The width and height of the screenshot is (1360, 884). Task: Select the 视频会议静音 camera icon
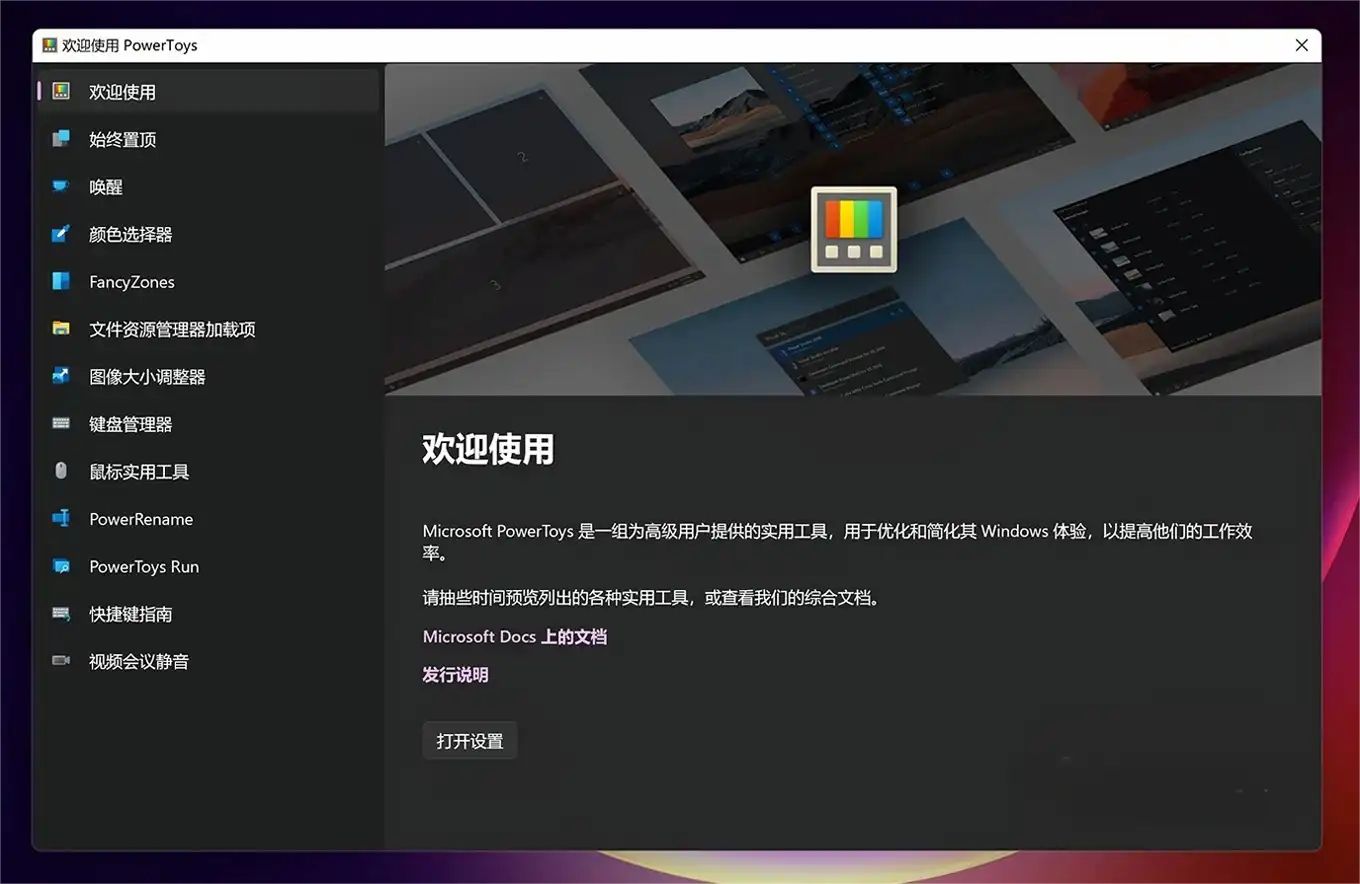pos(61,661)
